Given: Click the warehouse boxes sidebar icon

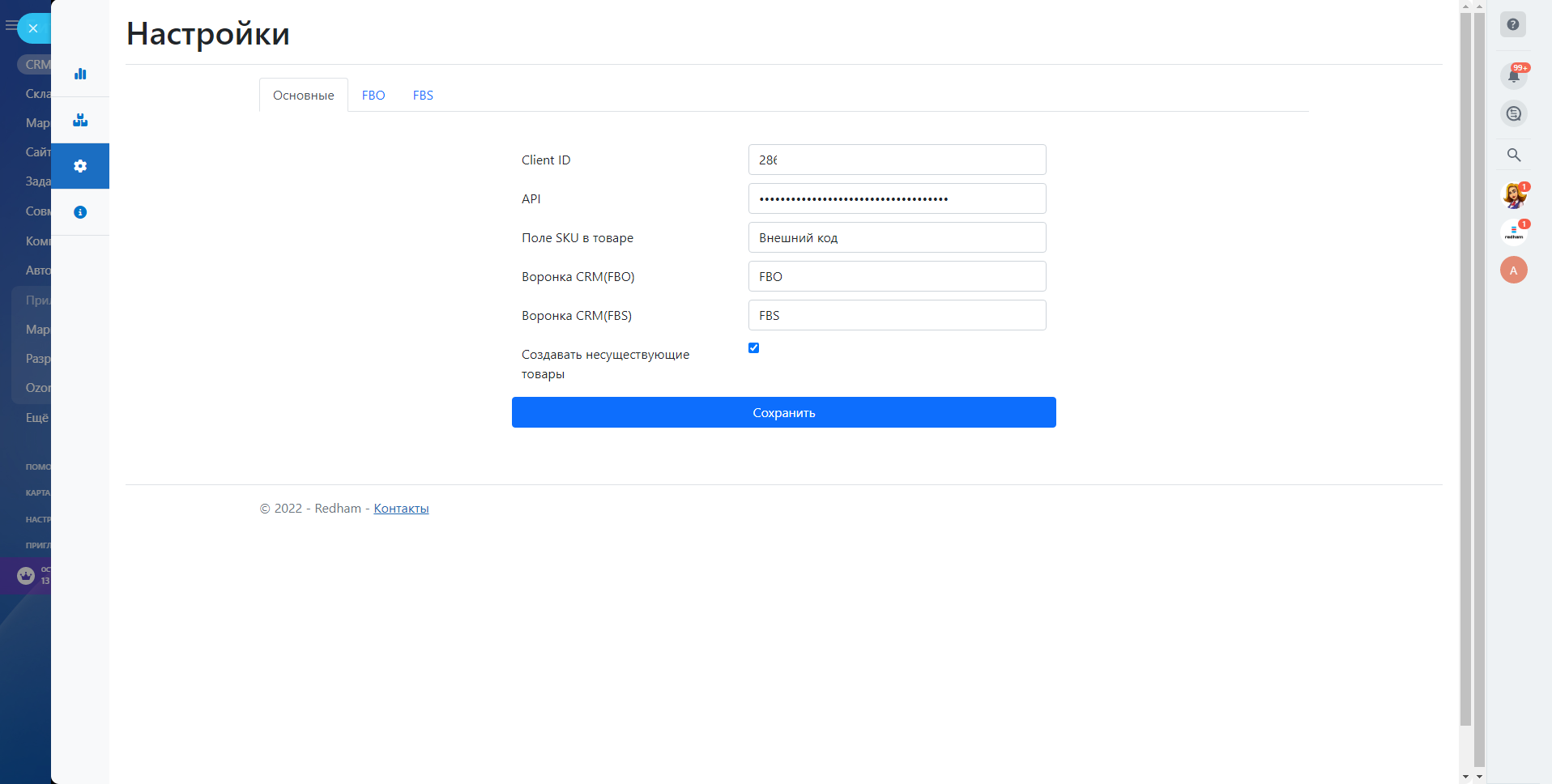Looking at the screenshot, I should (80, 120).
